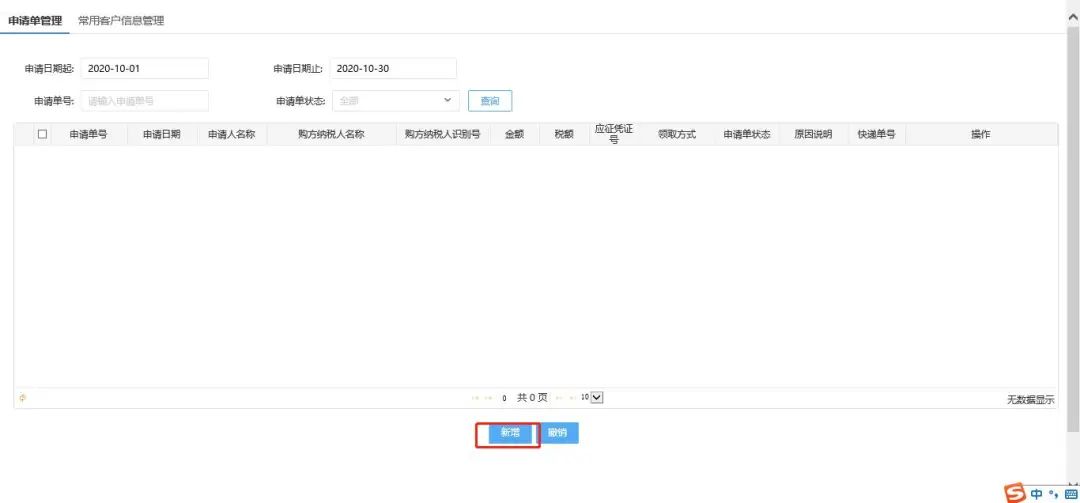Open the page size dropdown showing 10
This screenshot has height=503, width=1080.
click(x=592, y=397)
